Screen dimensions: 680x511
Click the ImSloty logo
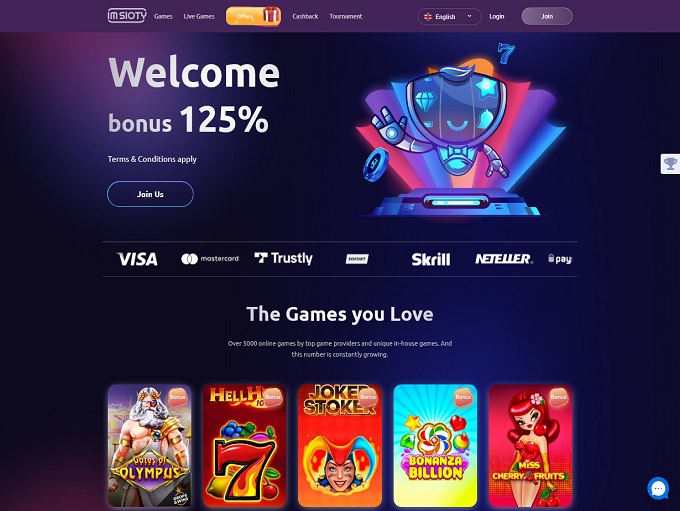point(127,16)
